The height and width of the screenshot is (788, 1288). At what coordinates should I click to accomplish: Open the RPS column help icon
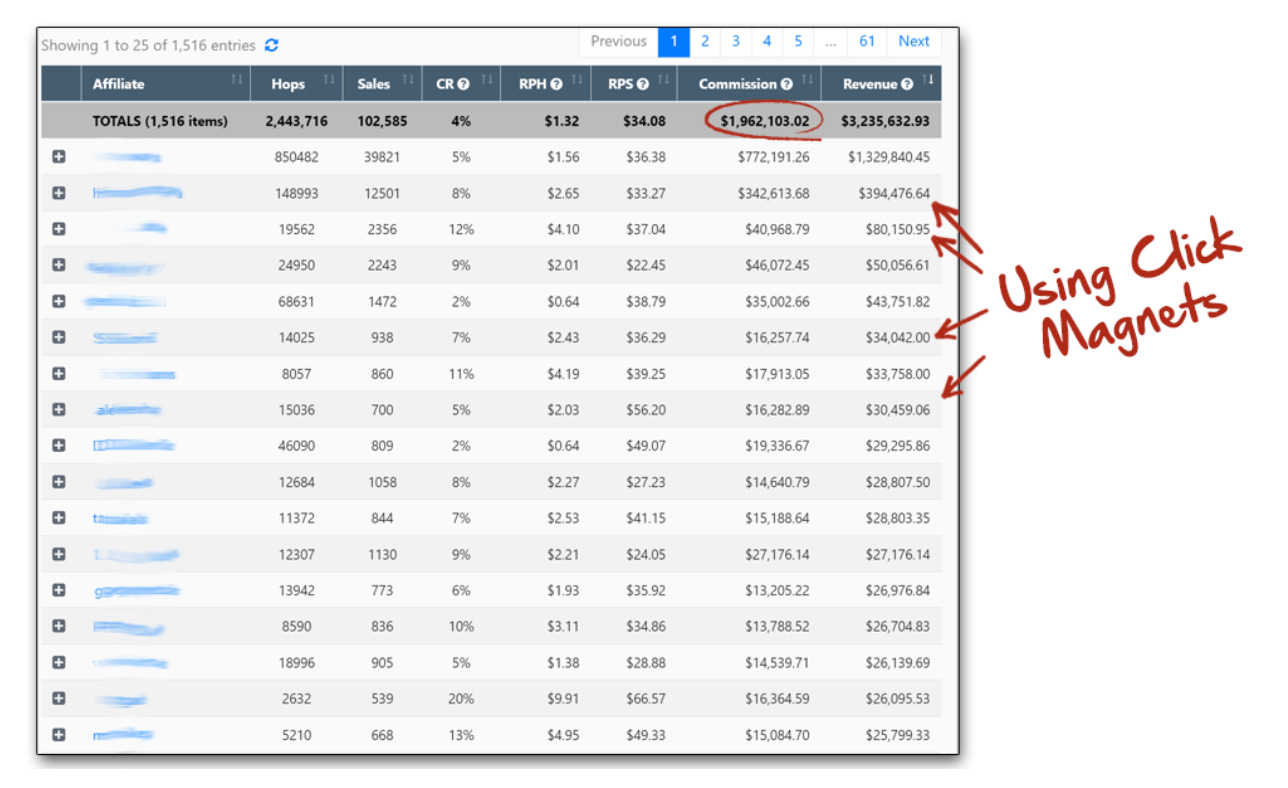643,84
